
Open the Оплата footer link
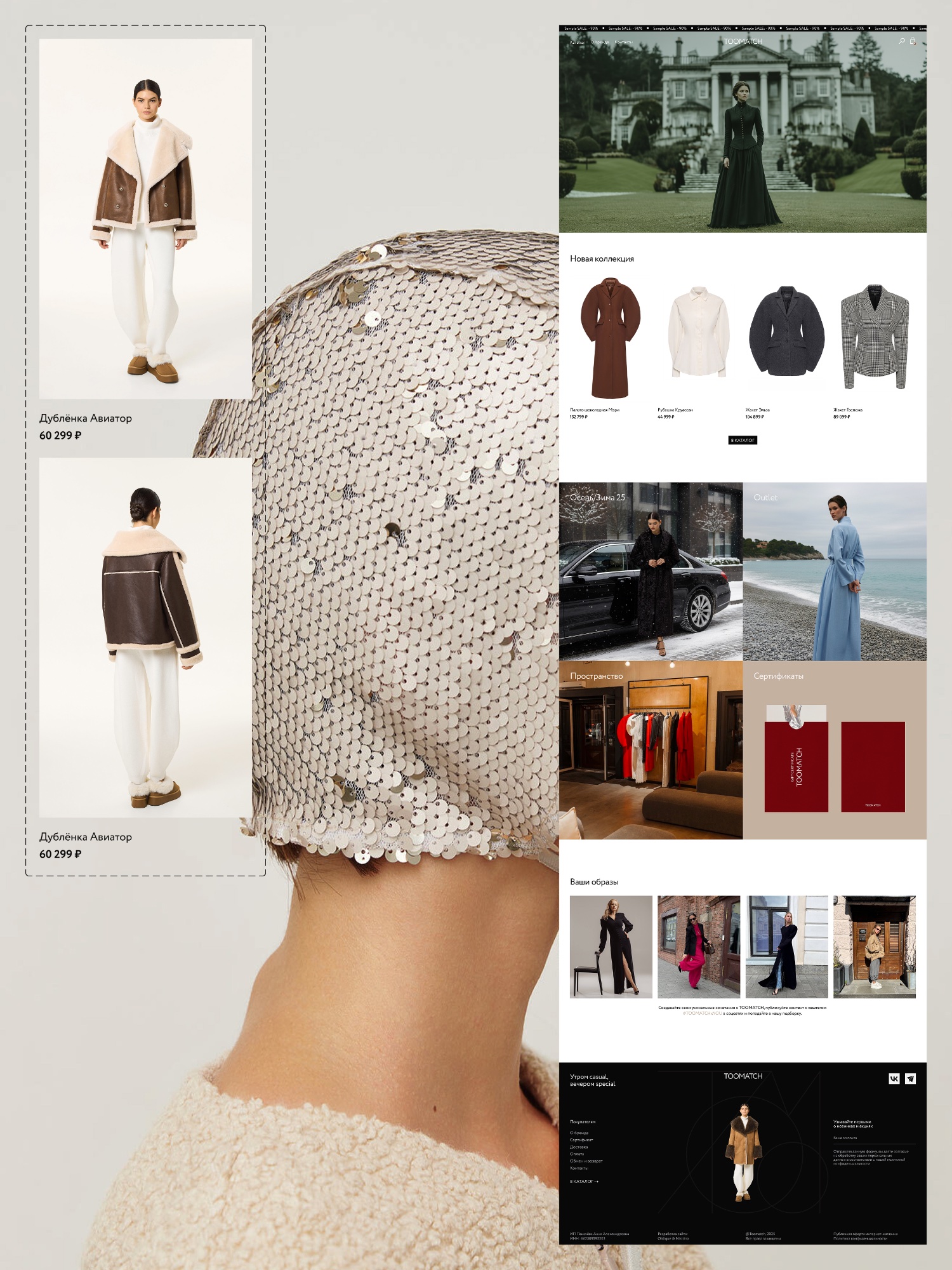point(577,1154)
